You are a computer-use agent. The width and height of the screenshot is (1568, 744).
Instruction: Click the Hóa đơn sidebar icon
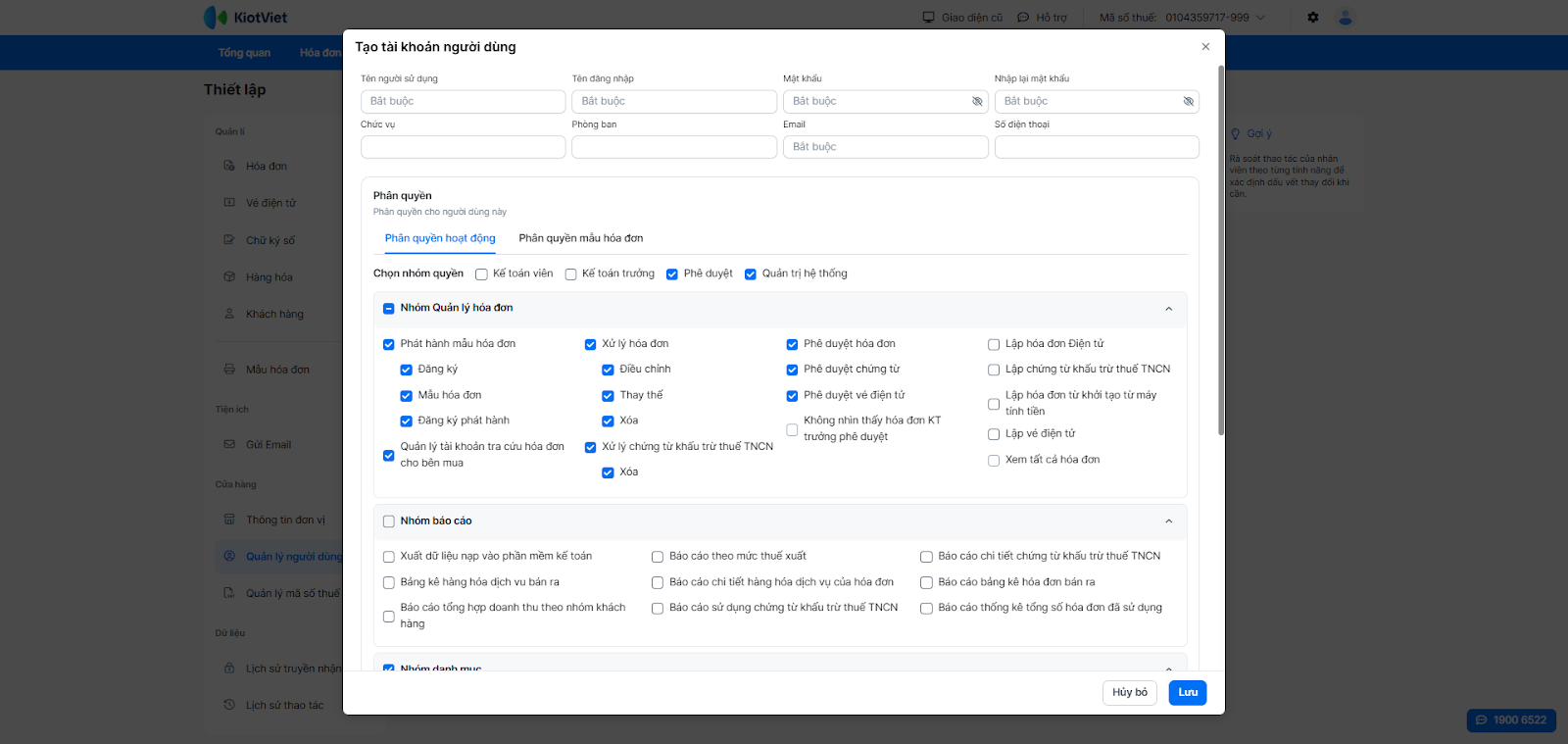tap(229, 166)
